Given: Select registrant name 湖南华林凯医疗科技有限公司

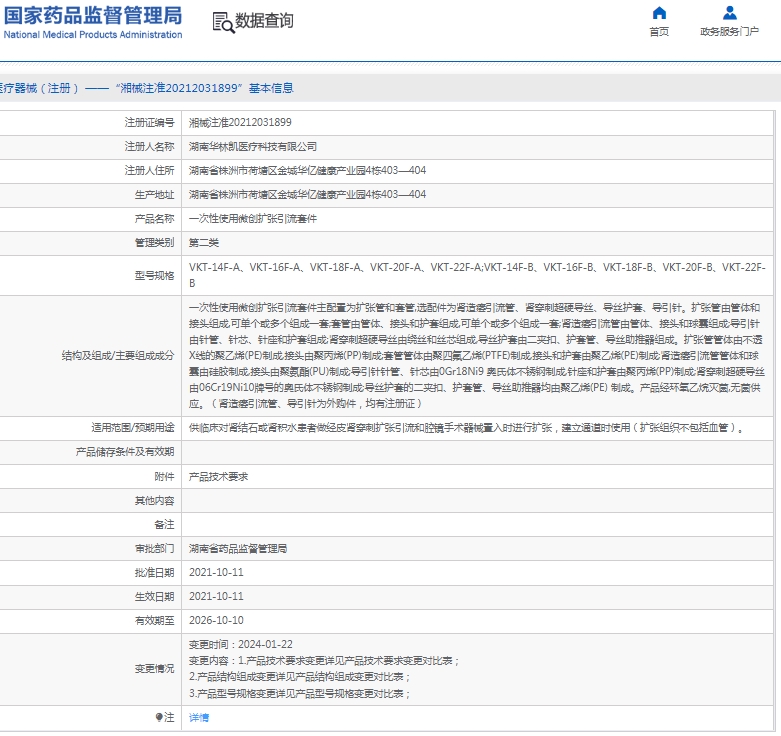Looking at the screenshot, I should (x=253, y=146).
